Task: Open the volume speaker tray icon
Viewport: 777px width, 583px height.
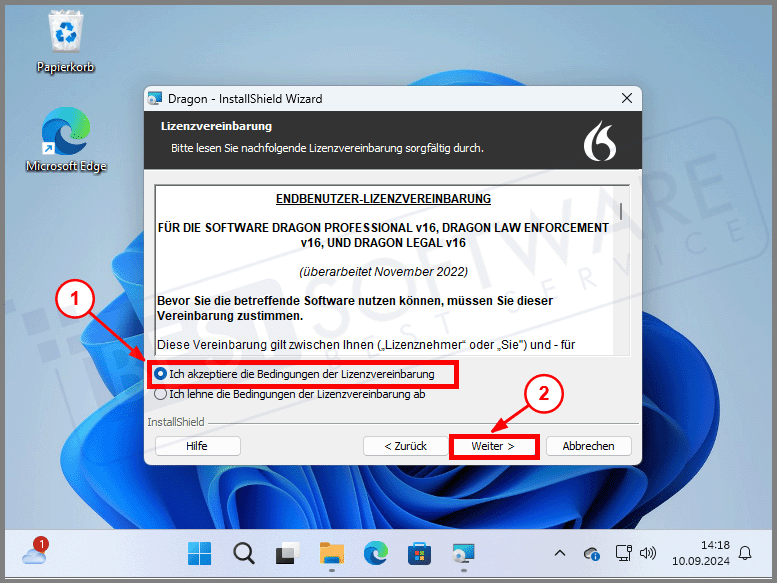Action: (x=648, y=553)
